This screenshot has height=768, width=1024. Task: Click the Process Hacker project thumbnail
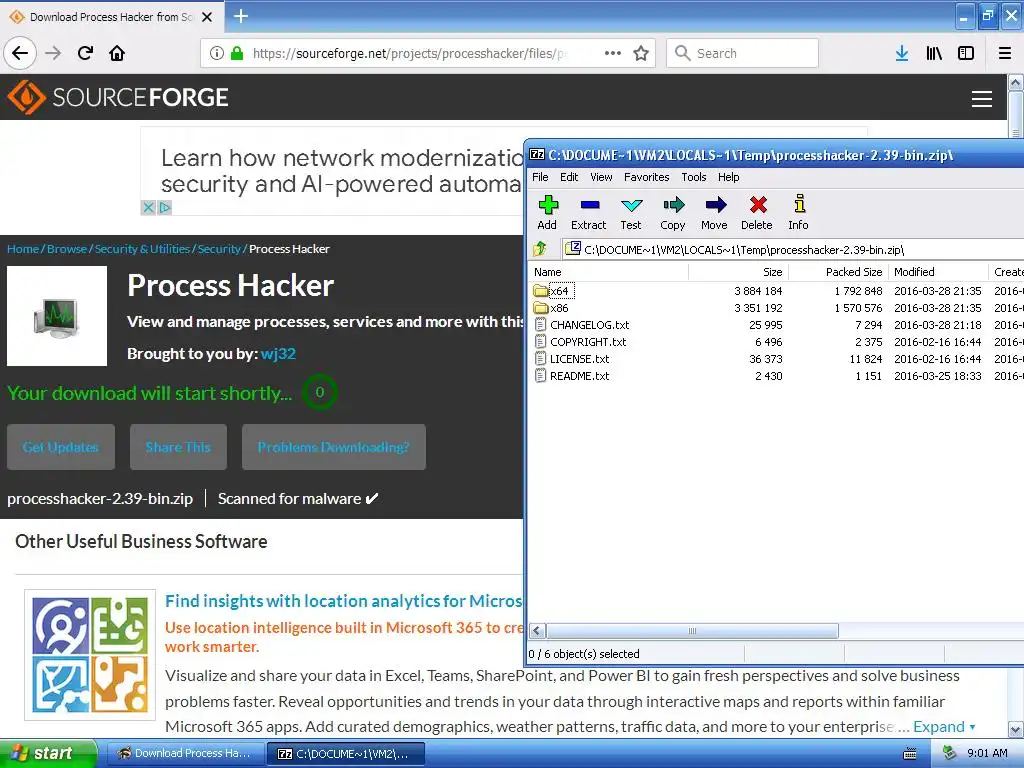(57, 316)
